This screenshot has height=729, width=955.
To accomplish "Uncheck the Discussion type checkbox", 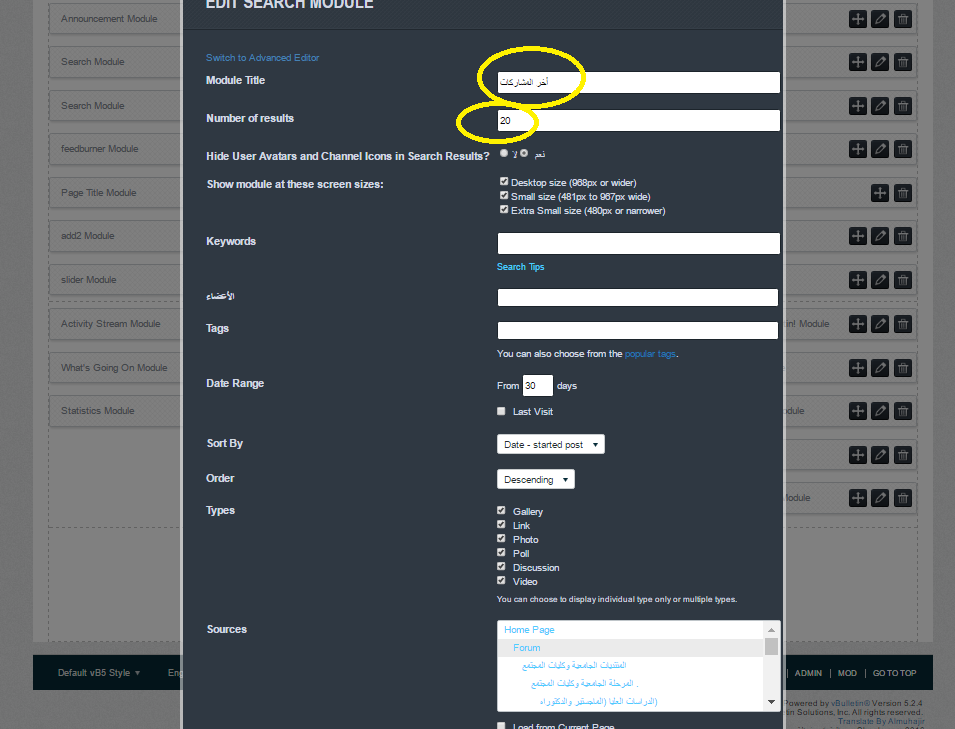I will (x=501, y=566).
